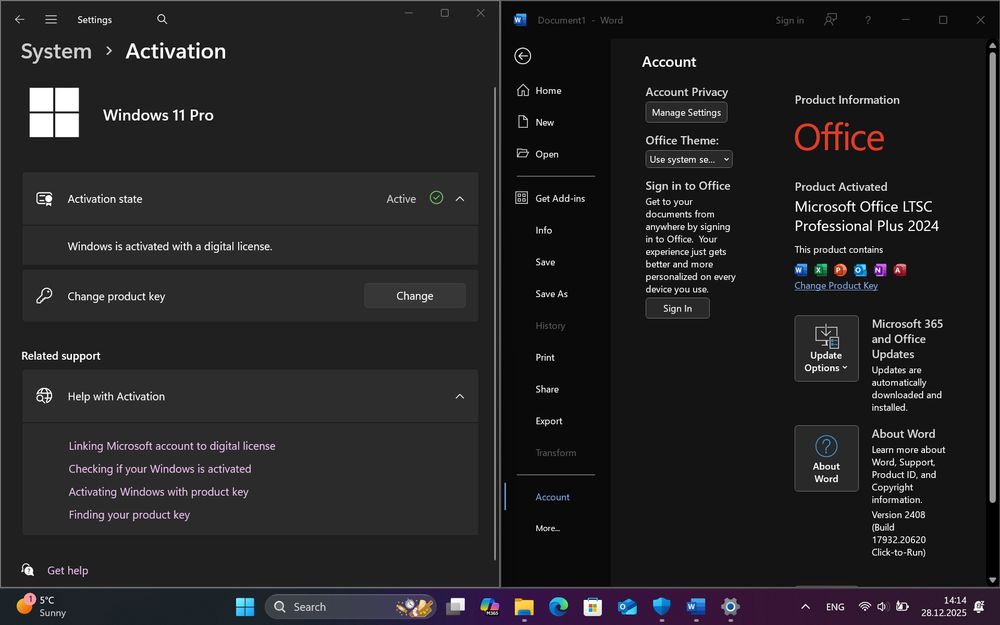The image size is (1000, 625).
Task: Click the Settings search magnifier icon
Action: tap(162, 19)
